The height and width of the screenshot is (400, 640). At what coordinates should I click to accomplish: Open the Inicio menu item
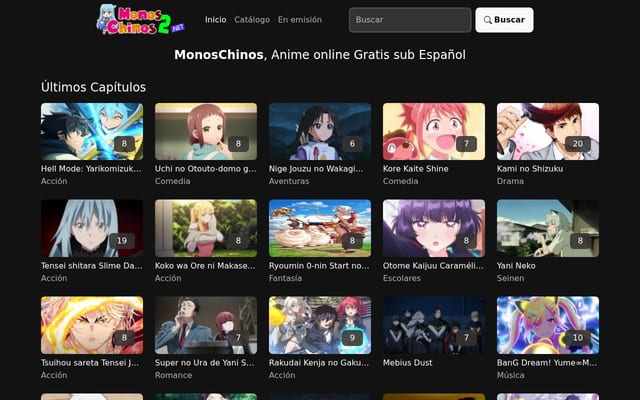pyautogui.click(x=216, y=20)
